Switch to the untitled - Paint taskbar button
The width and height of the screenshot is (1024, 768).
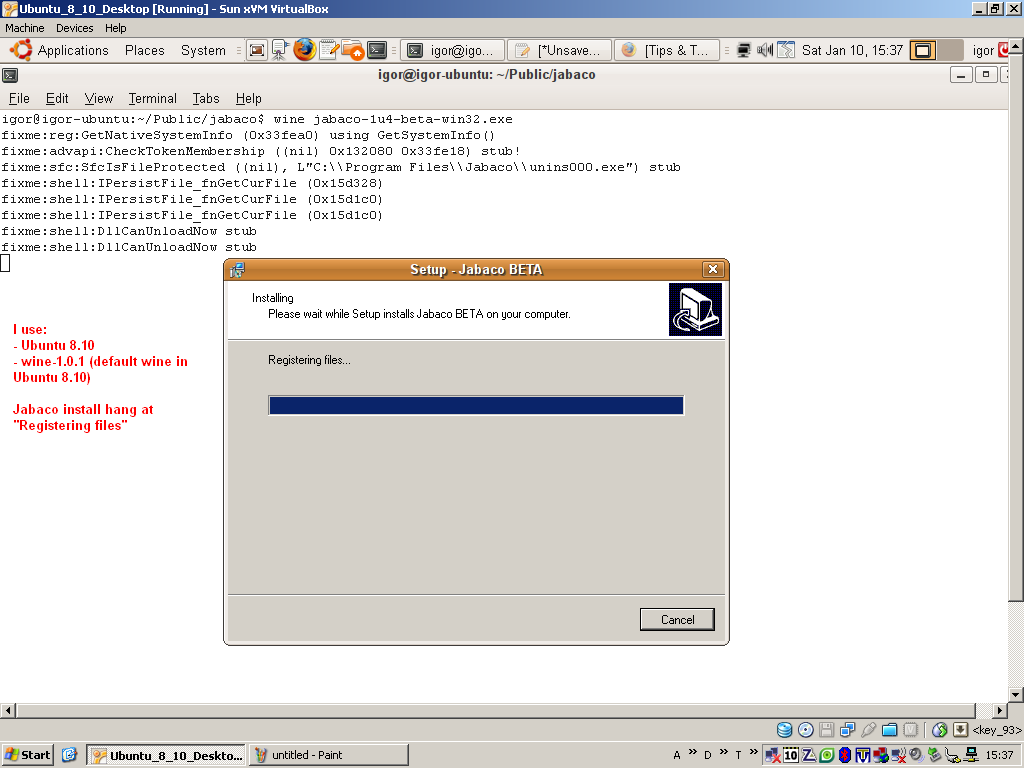(x=329, y=755)
